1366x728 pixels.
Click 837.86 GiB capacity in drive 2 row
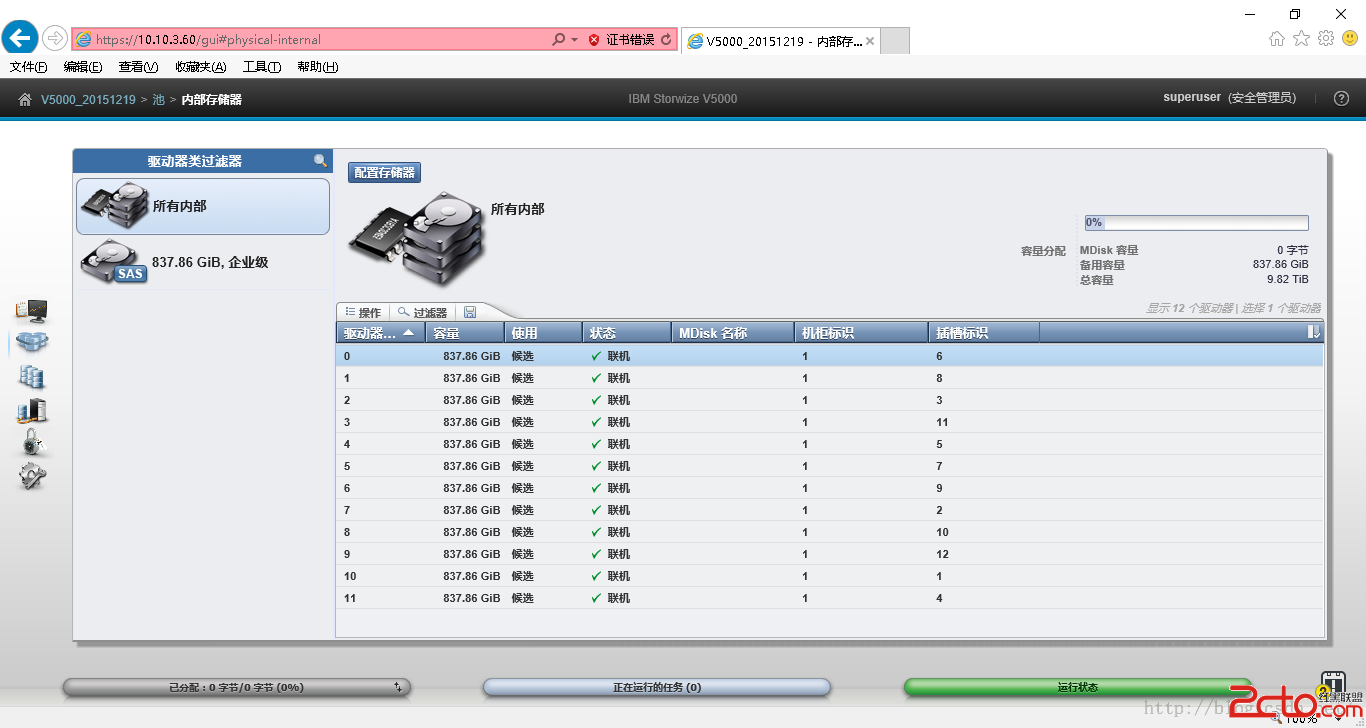coord(471,400)
